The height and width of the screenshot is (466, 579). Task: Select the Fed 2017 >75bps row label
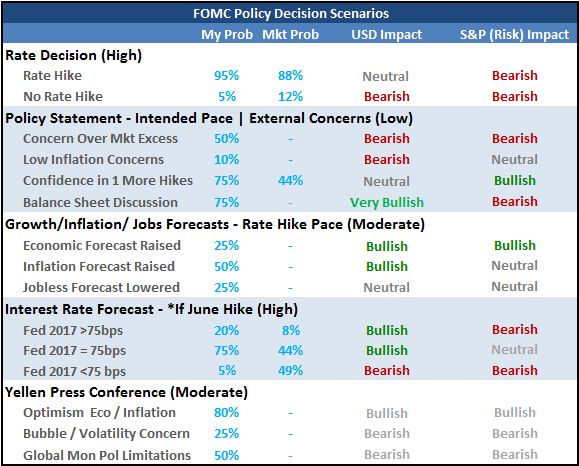[x=73, y=331]
